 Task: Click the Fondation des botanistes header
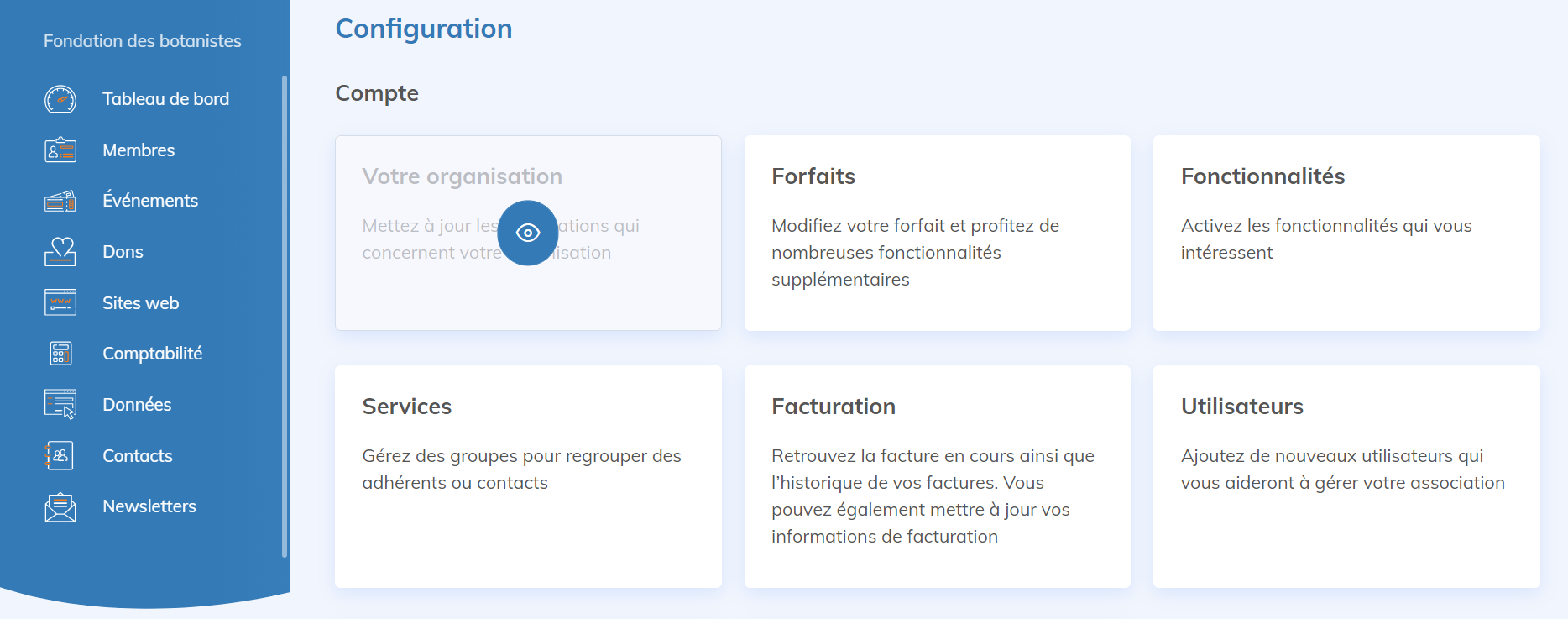[143, 41]
